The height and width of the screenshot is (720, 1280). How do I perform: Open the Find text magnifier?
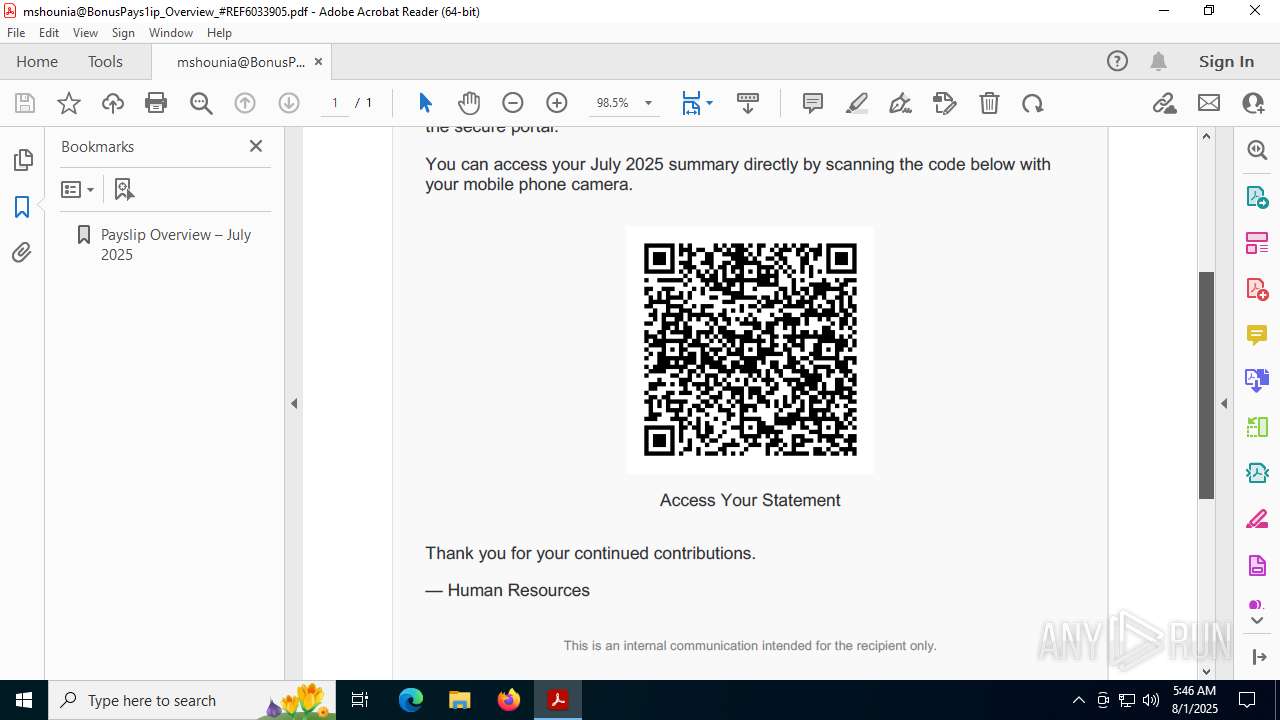point(201,103)
